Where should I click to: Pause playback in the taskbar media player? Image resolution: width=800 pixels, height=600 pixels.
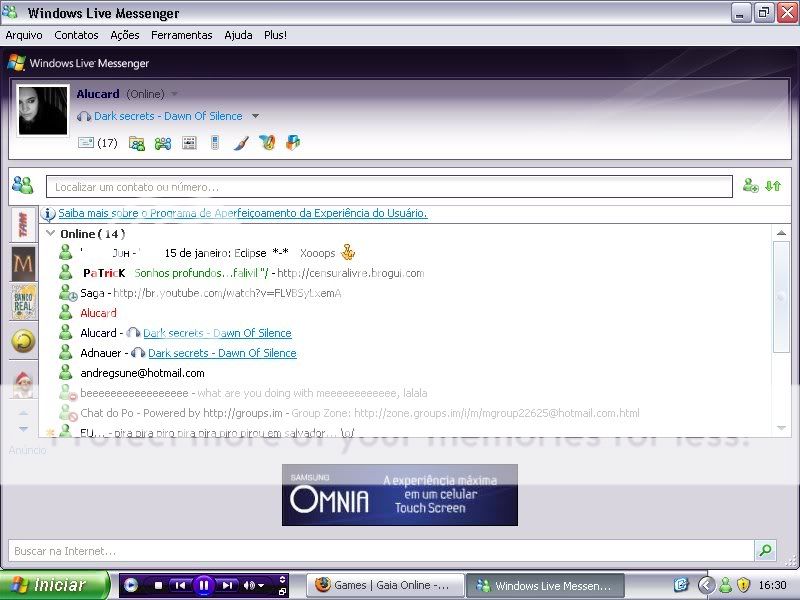click(203, 585)
